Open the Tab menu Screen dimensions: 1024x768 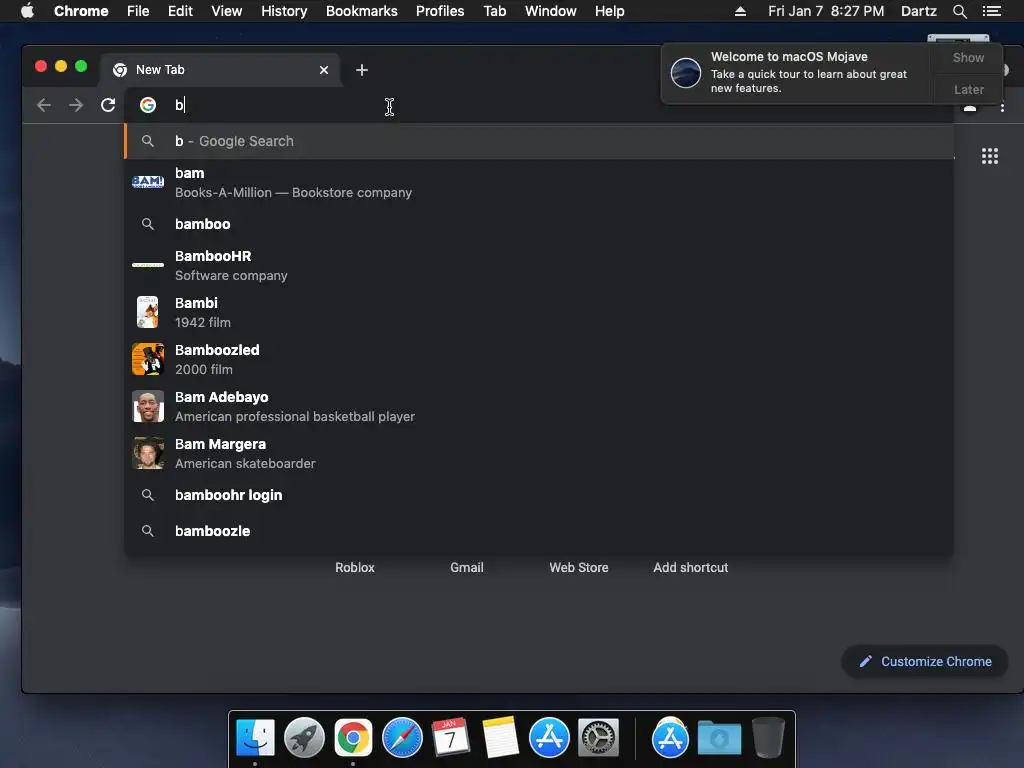pos(494,11)
